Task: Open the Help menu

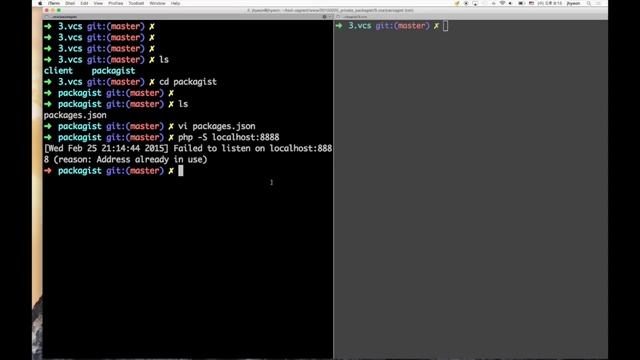Action: [176, 3]
